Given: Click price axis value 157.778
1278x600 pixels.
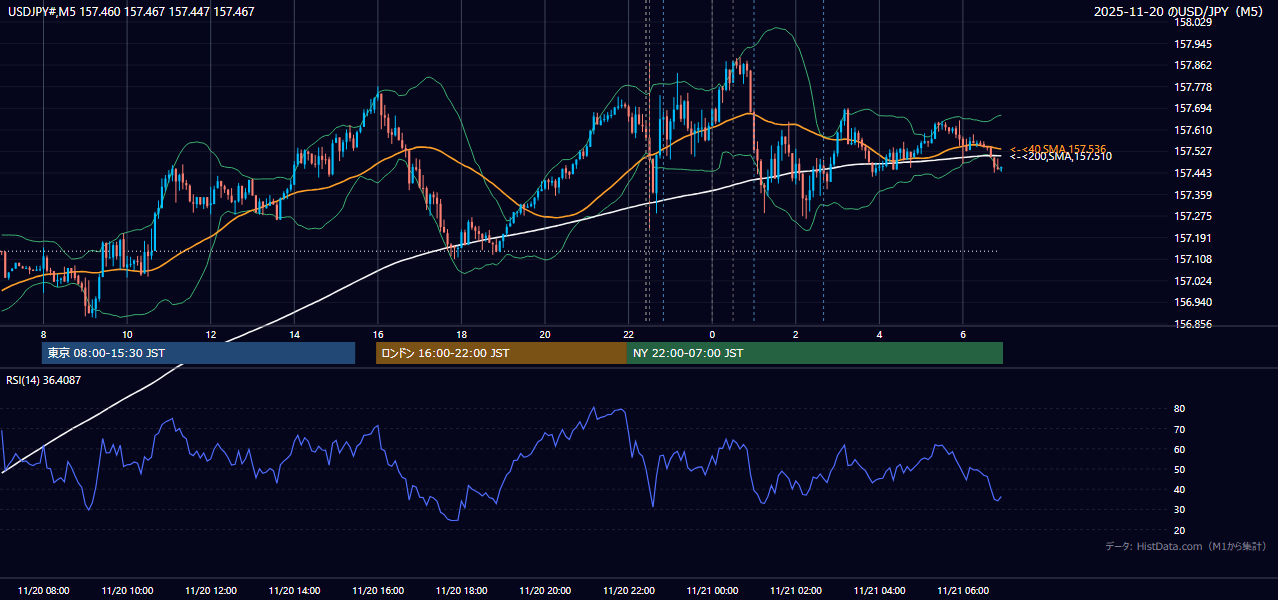Looking at the screenshot, I should (x=1194, y=87).
